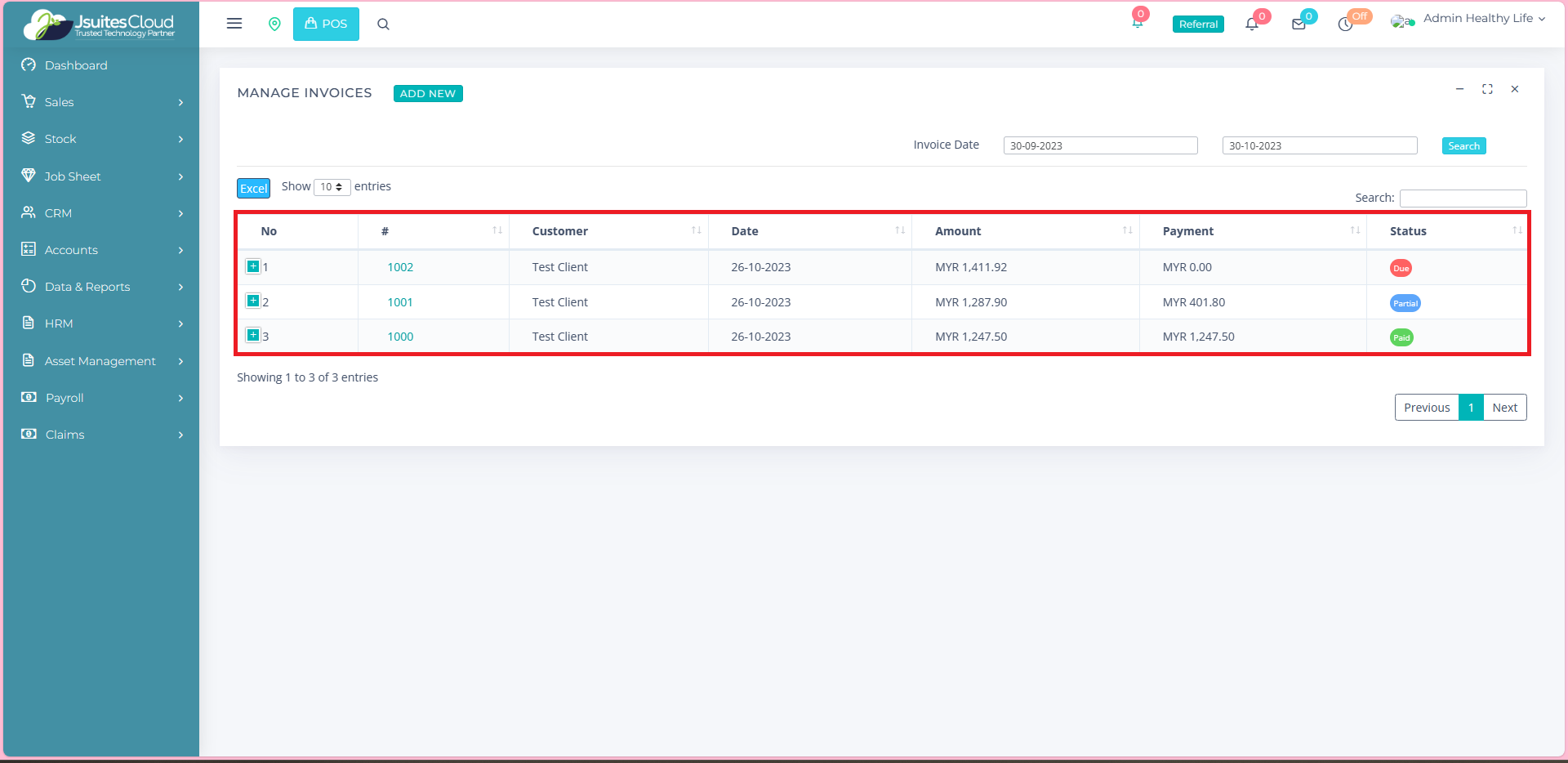The width and height of the screenshot is (1568, 763).
Task: Click the Dashboard icon in sidebar
Action: tap(29, 65)
